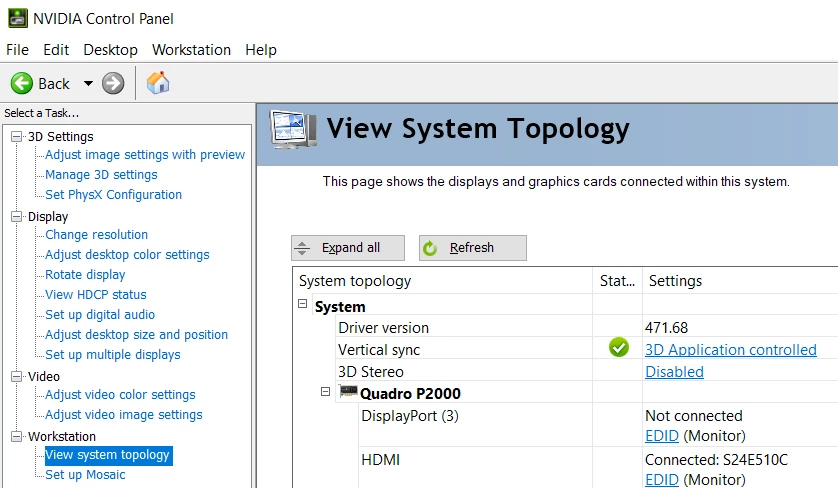Click the Home house icon

[x=158, y=83]
